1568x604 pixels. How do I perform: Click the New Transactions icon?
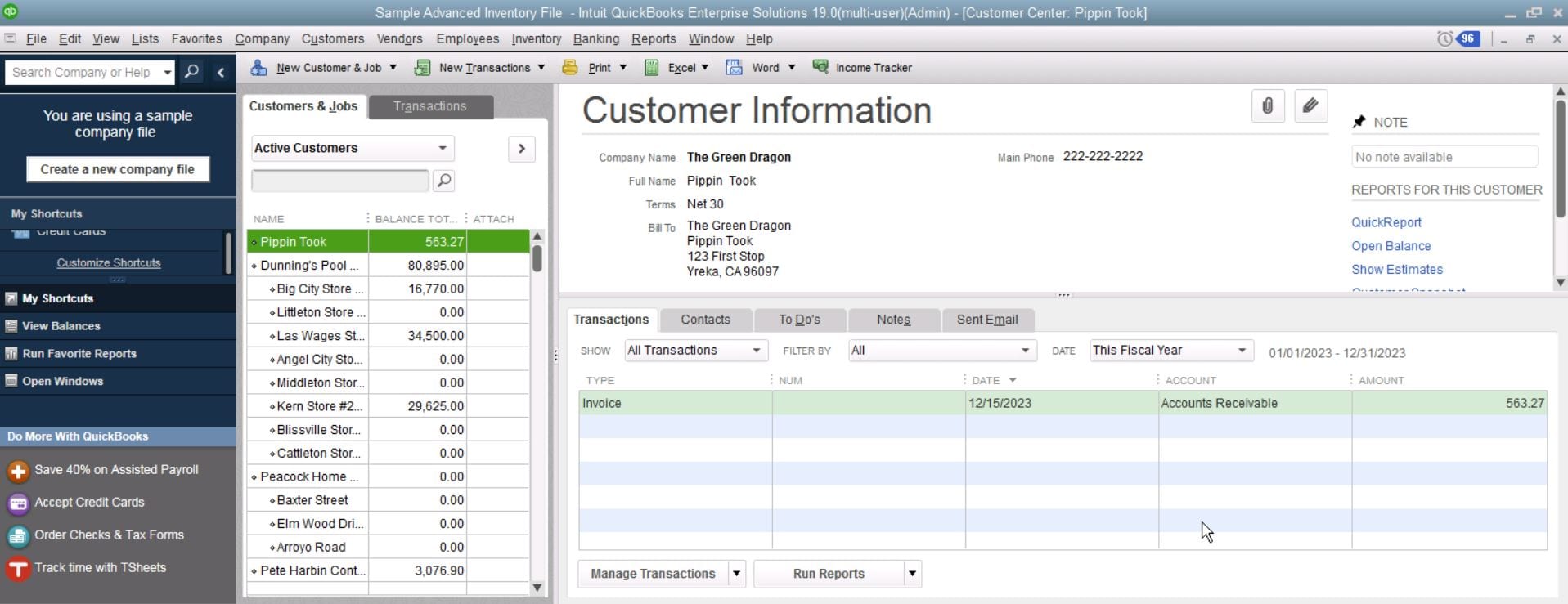point(422,68)
